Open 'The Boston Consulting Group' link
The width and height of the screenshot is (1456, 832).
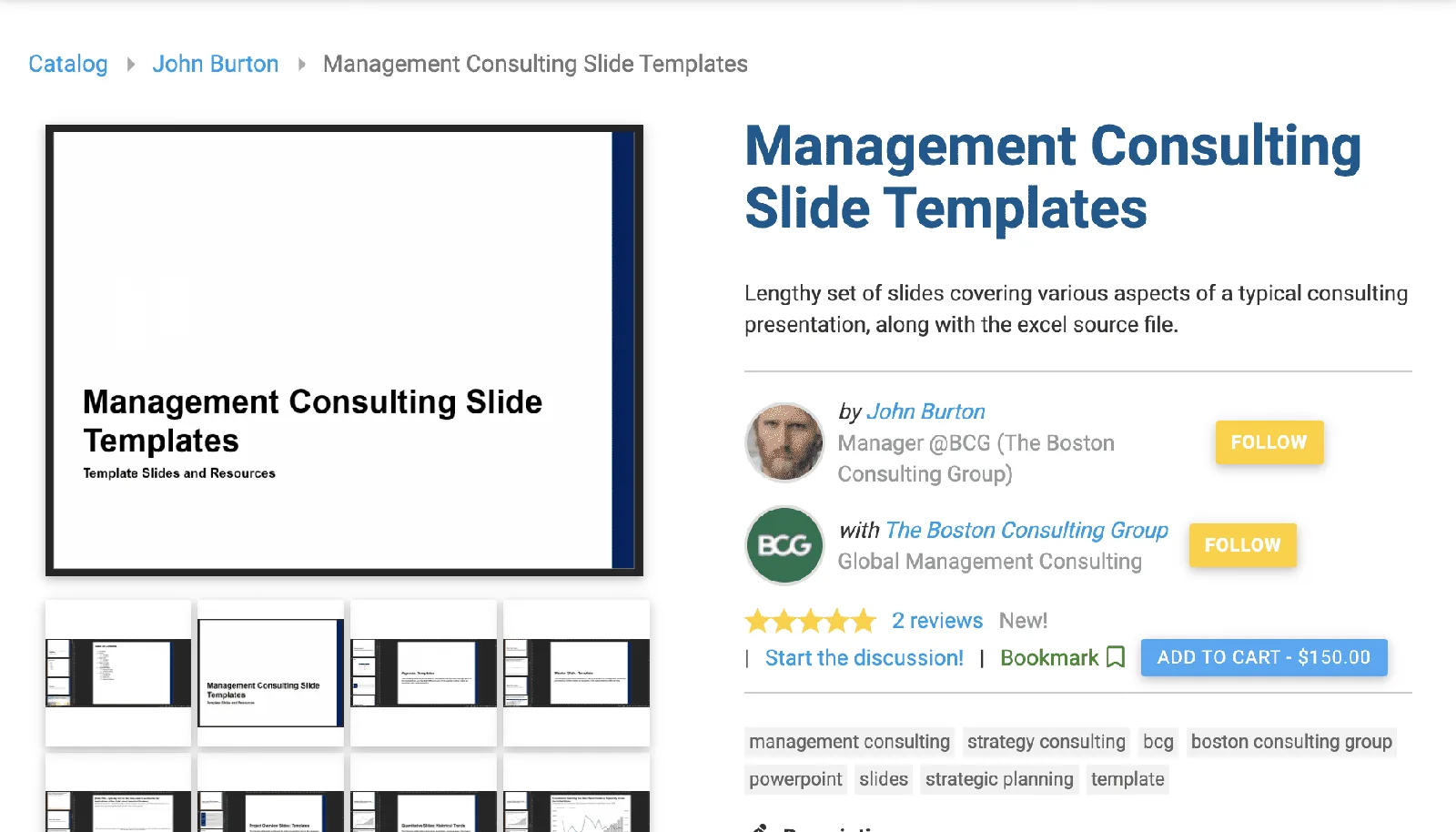coord(1026,530)
